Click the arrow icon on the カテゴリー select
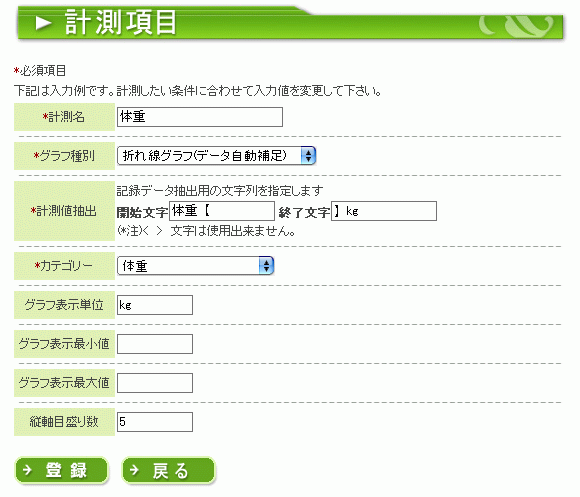The height and width of the screenshot is (497, 580). [x=266, y=266]
